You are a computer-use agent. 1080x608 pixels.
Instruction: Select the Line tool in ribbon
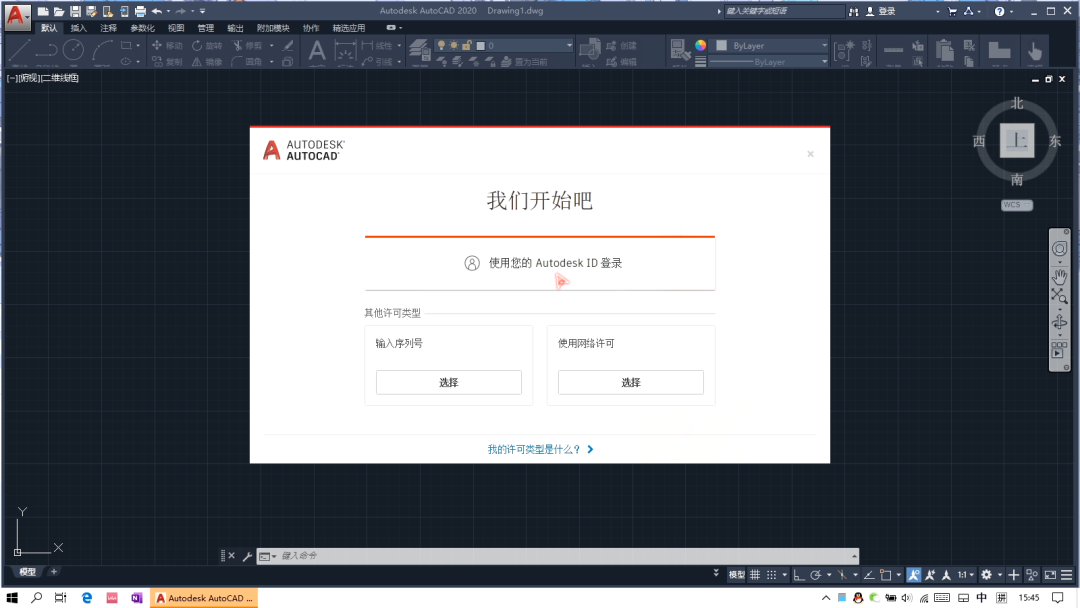click(x=19, y=51)
